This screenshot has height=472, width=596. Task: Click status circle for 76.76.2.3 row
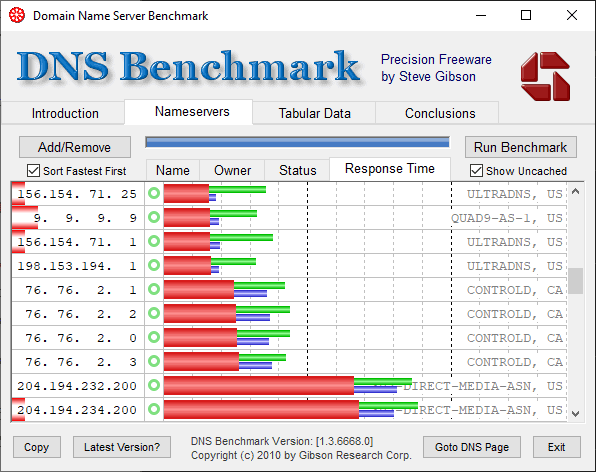154,361
